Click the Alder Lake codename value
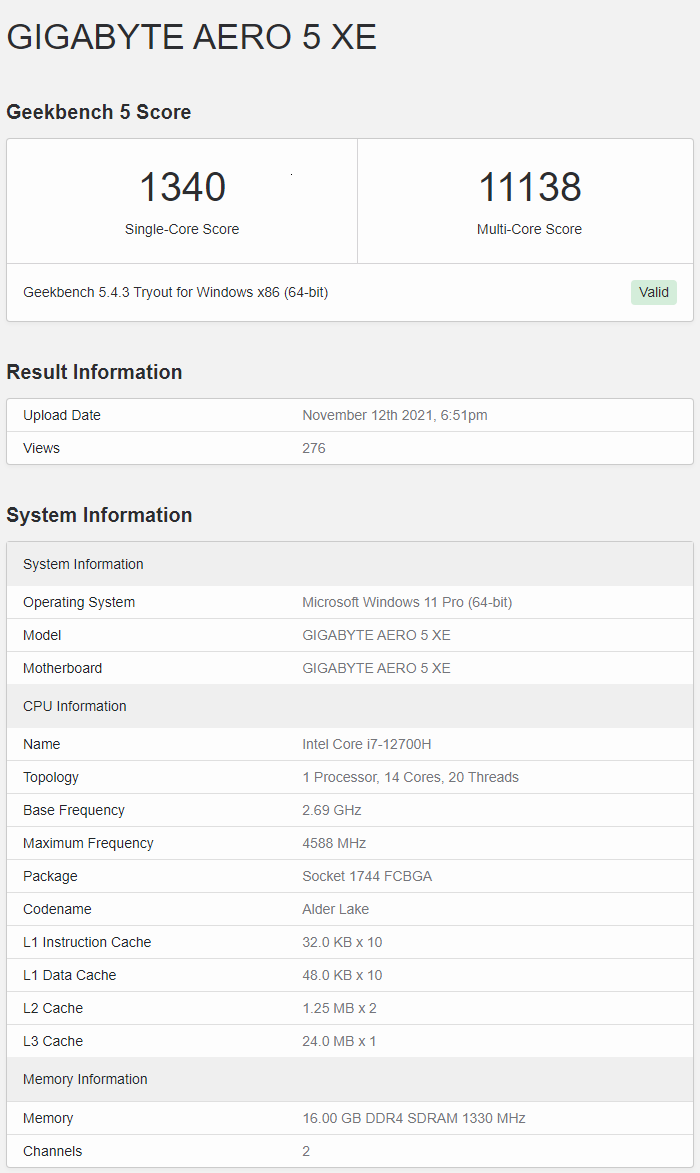 335,909
